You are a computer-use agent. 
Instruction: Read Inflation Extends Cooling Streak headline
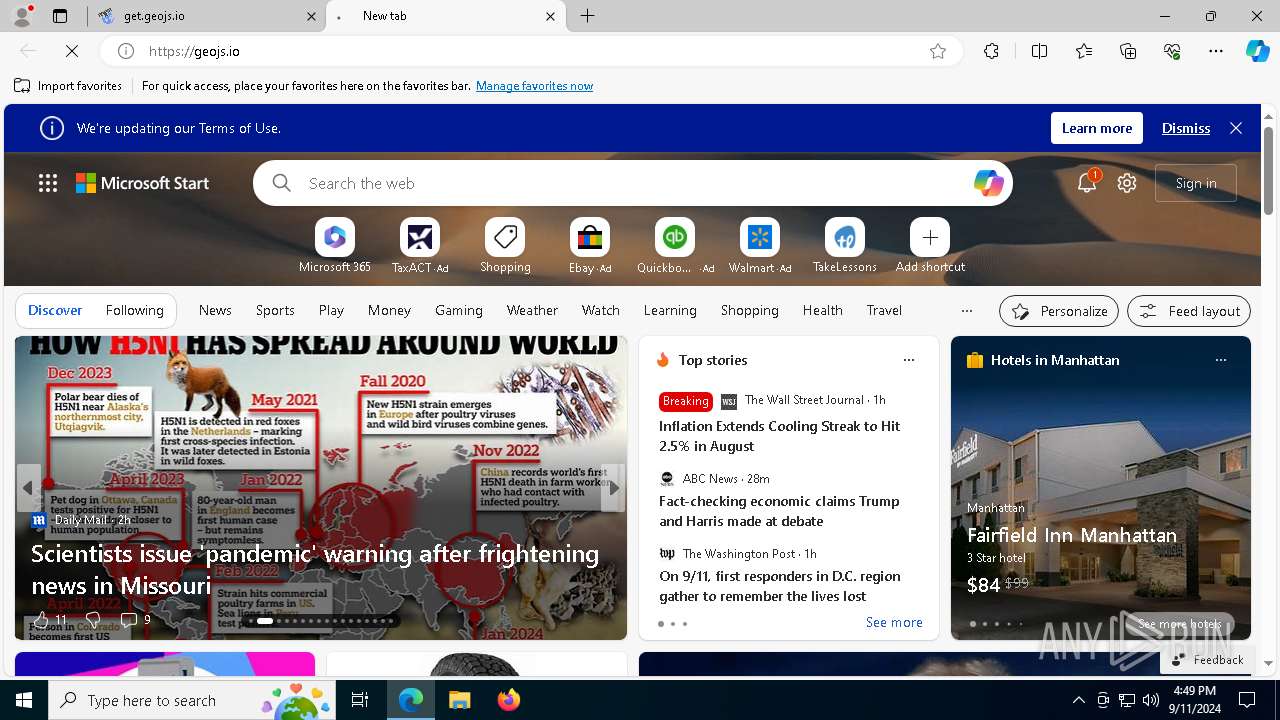pos(780,436)
